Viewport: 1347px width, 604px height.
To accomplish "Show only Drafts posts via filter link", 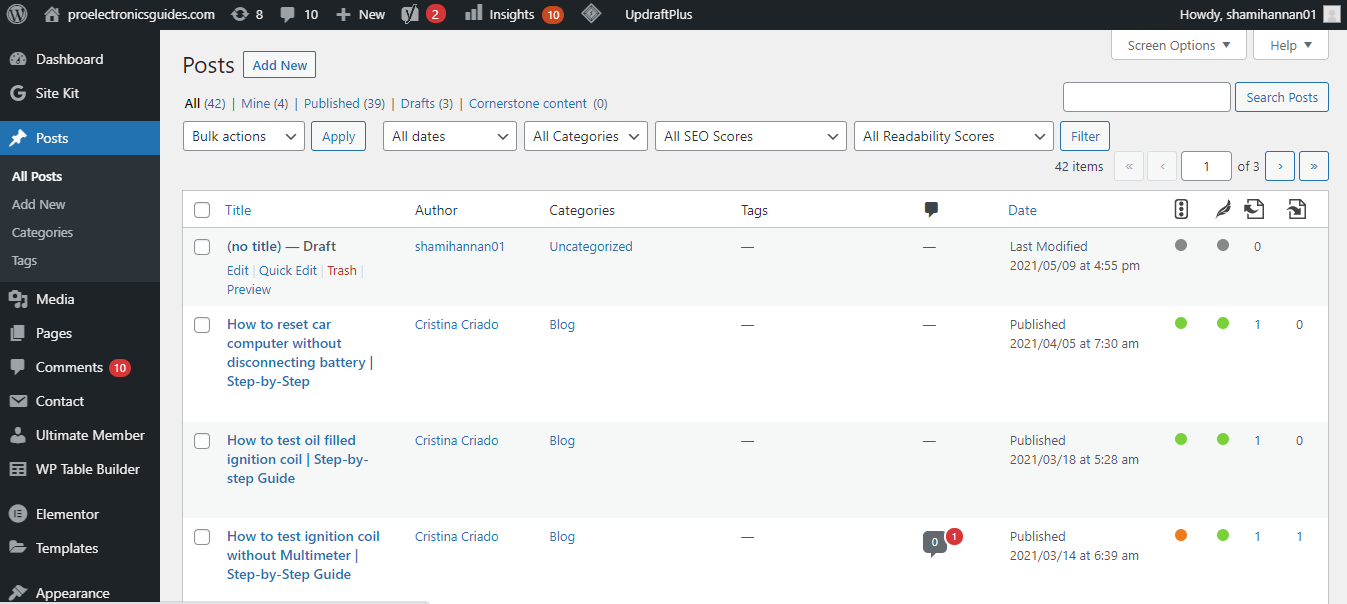I will click(x=418, y=103).
